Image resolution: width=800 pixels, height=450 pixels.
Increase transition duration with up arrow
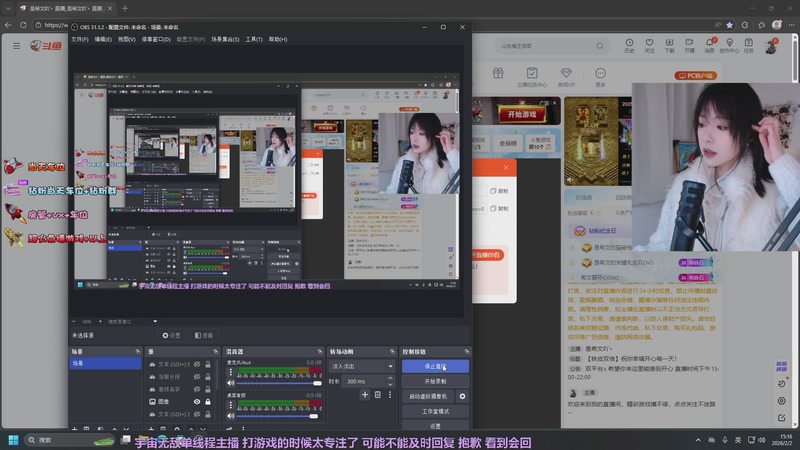390,379
